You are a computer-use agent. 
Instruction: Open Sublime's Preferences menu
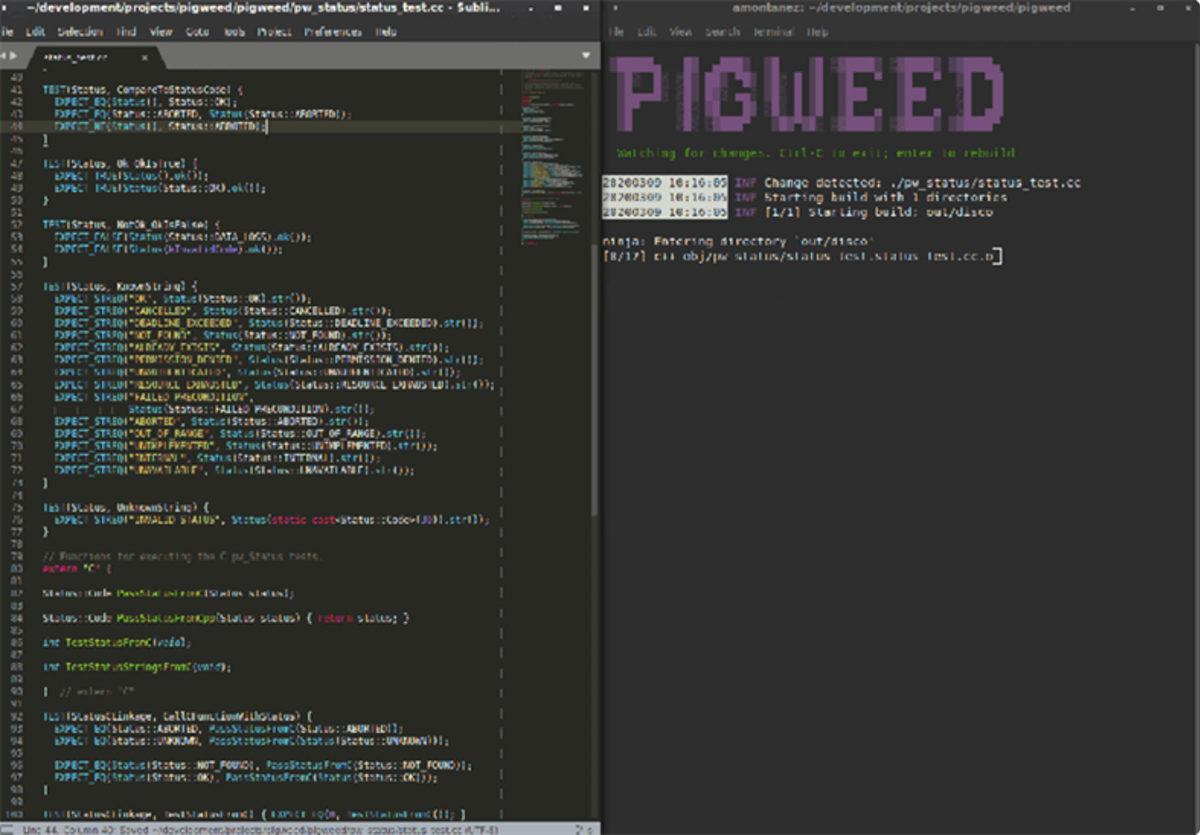pyautogui.click(x=332, y=31)
